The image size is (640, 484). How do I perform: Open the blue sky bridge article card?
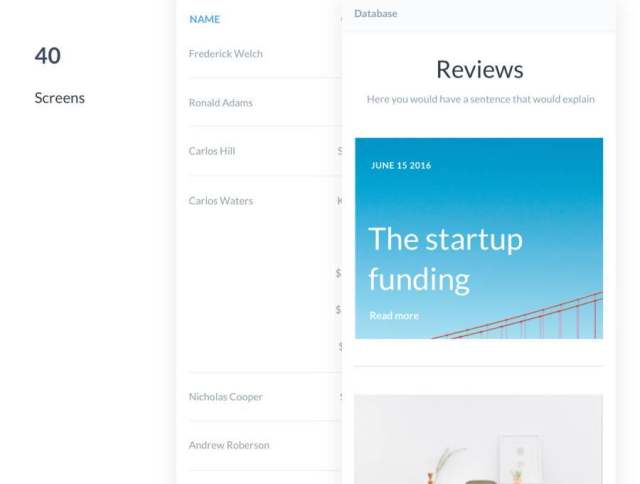479,238
